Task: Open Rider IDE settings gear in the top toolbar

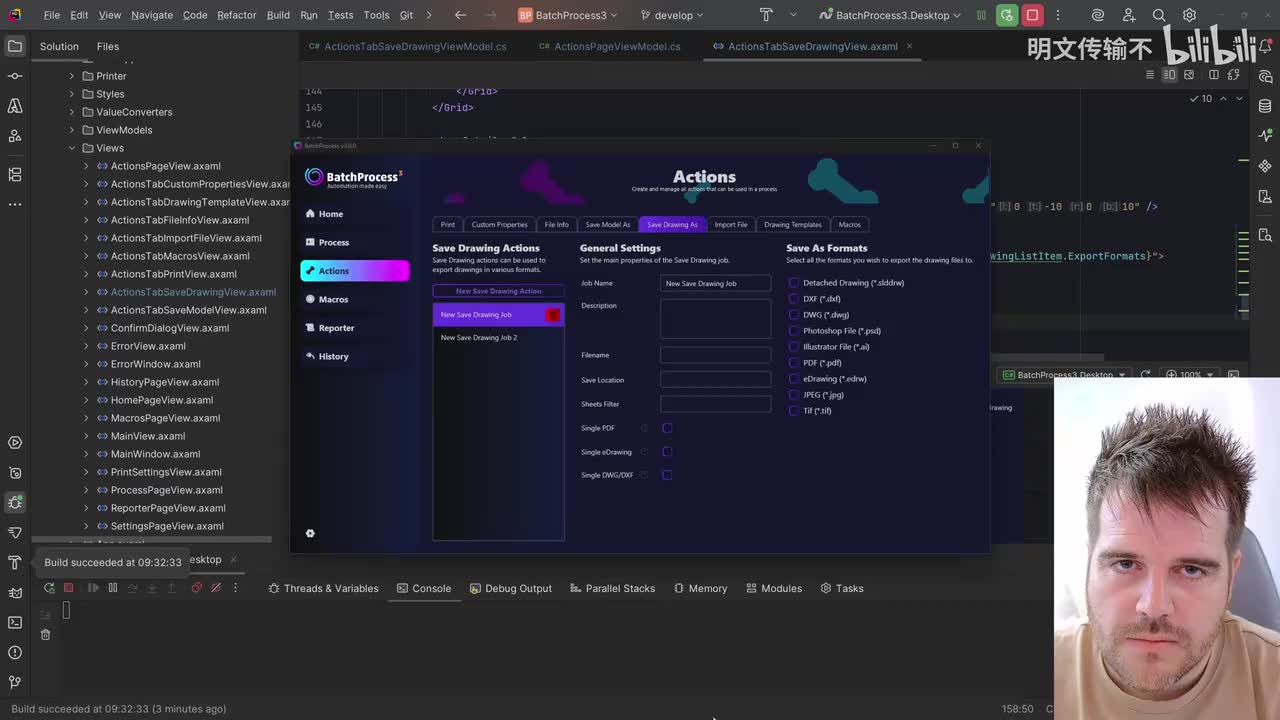Action: (x=1190, y=15)
